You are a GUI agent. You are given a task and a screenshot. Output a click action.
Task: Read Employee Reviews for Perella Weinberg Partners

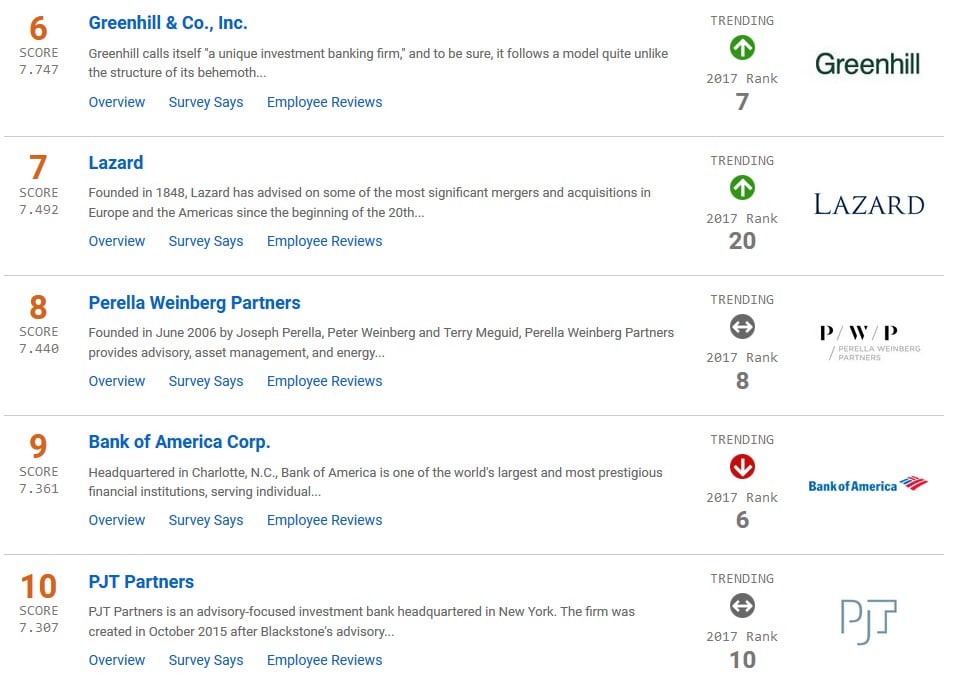(x=324, y=381)
